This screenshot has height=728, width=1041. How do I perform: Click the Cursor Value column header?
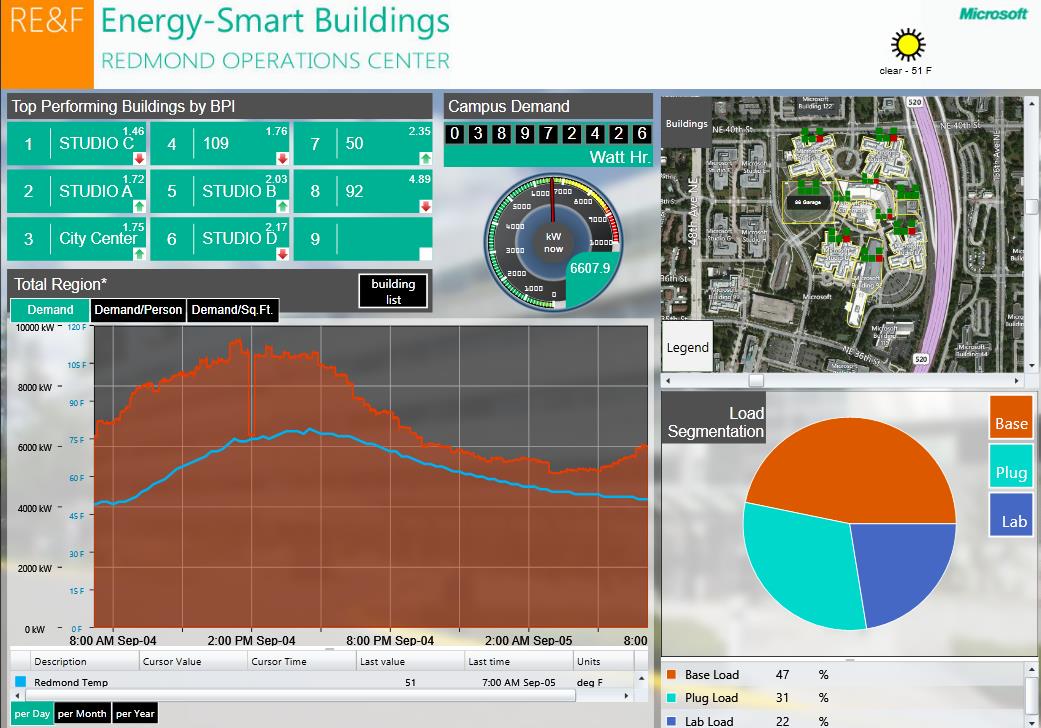[x=193, y=662]
